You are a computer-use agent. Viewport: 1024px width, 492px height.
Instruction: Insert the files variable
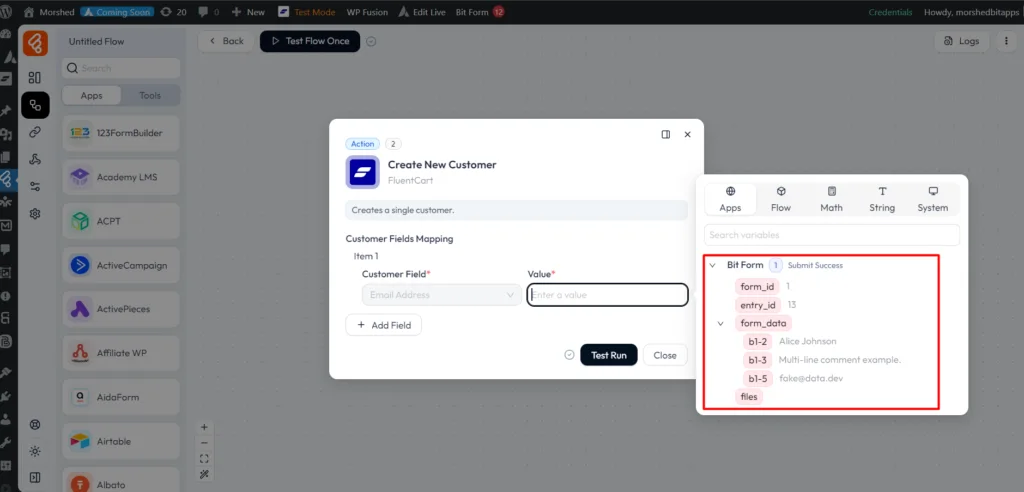748,397
